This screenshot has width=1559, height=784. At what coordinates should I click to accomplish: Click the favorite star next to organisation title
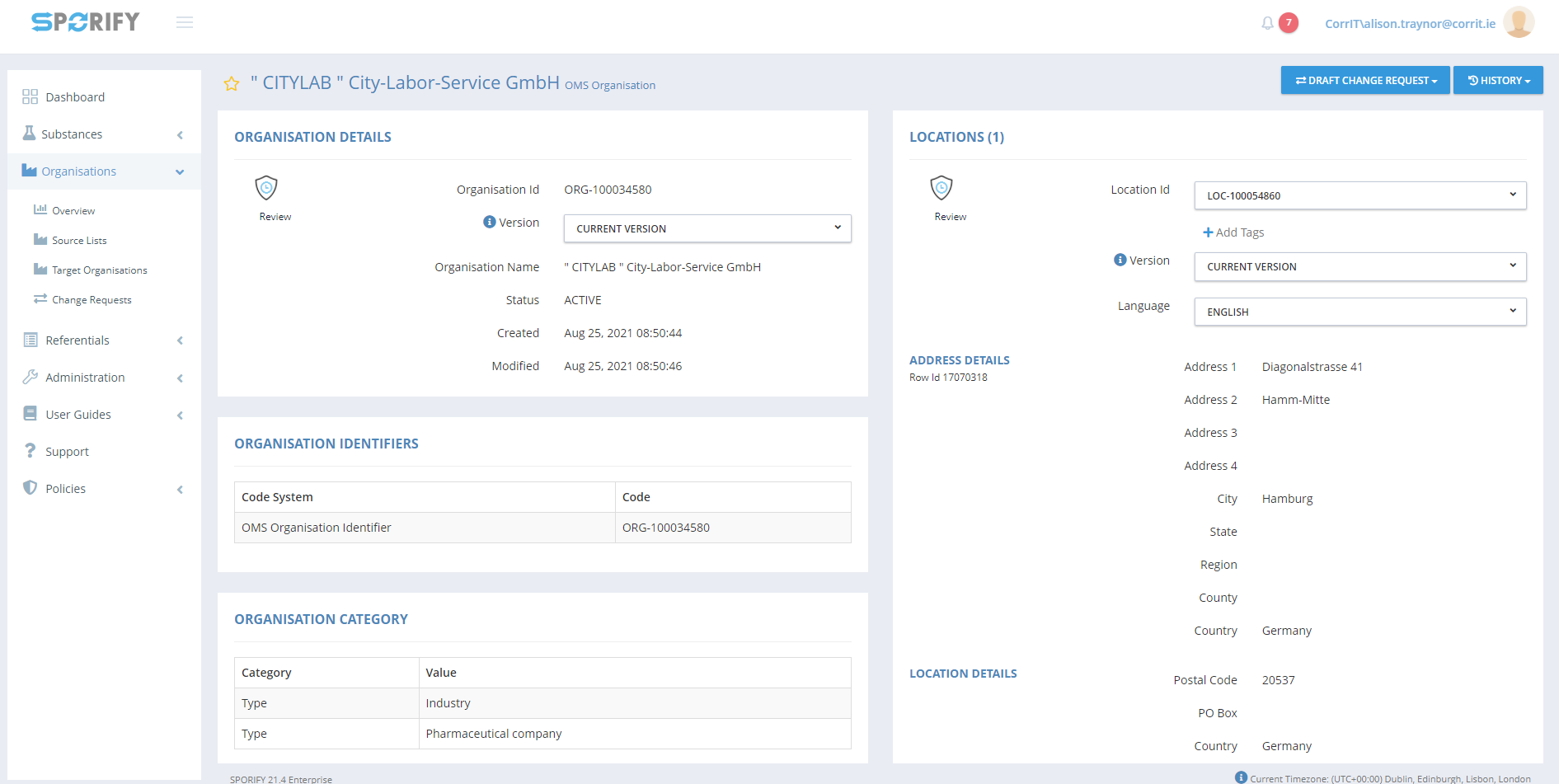pyautogui.click(x=232, y=84)
